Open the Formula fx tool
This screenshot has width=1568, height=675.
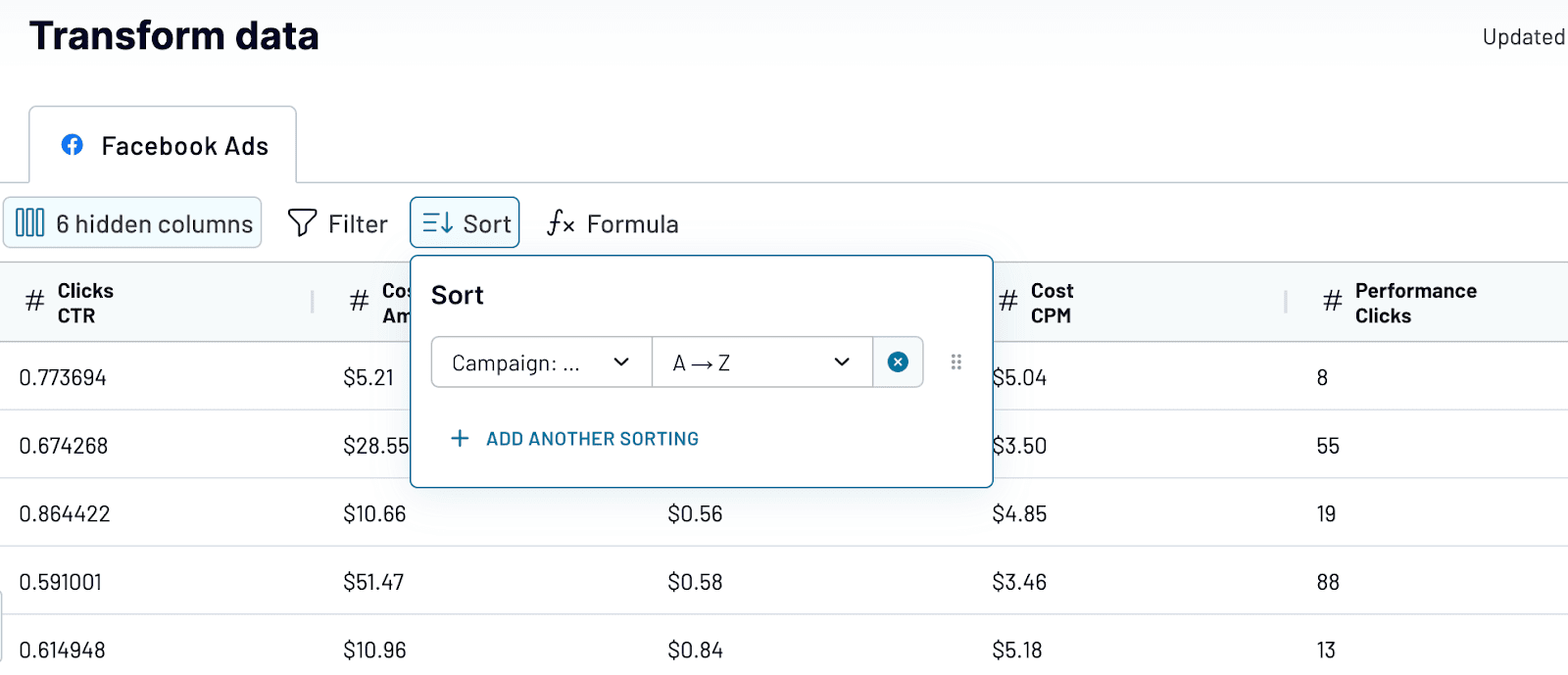(x=561, y=223)
